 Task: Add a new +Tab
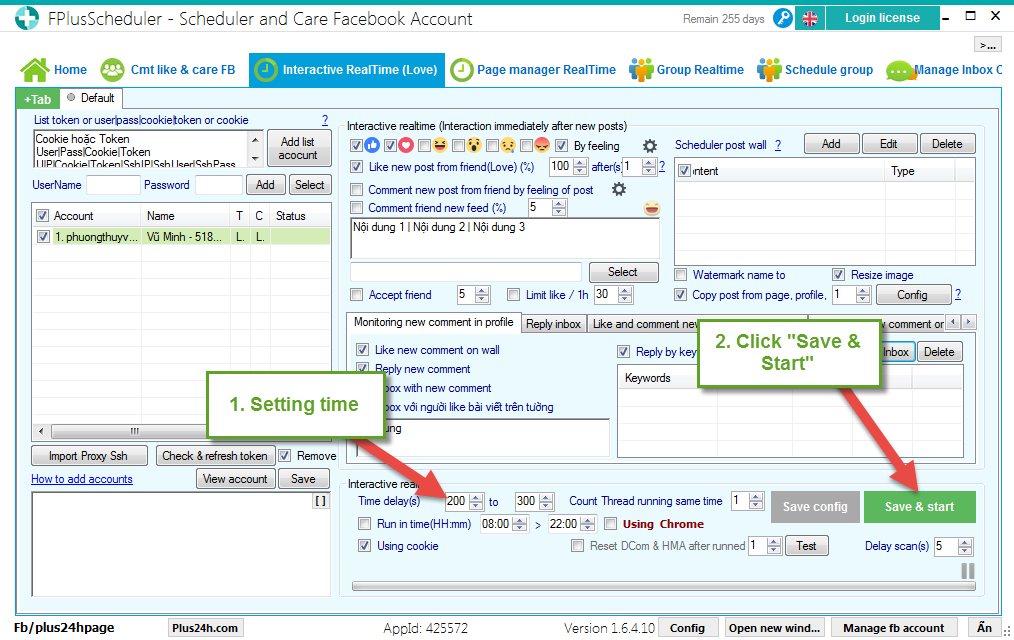tap(38, 99)
